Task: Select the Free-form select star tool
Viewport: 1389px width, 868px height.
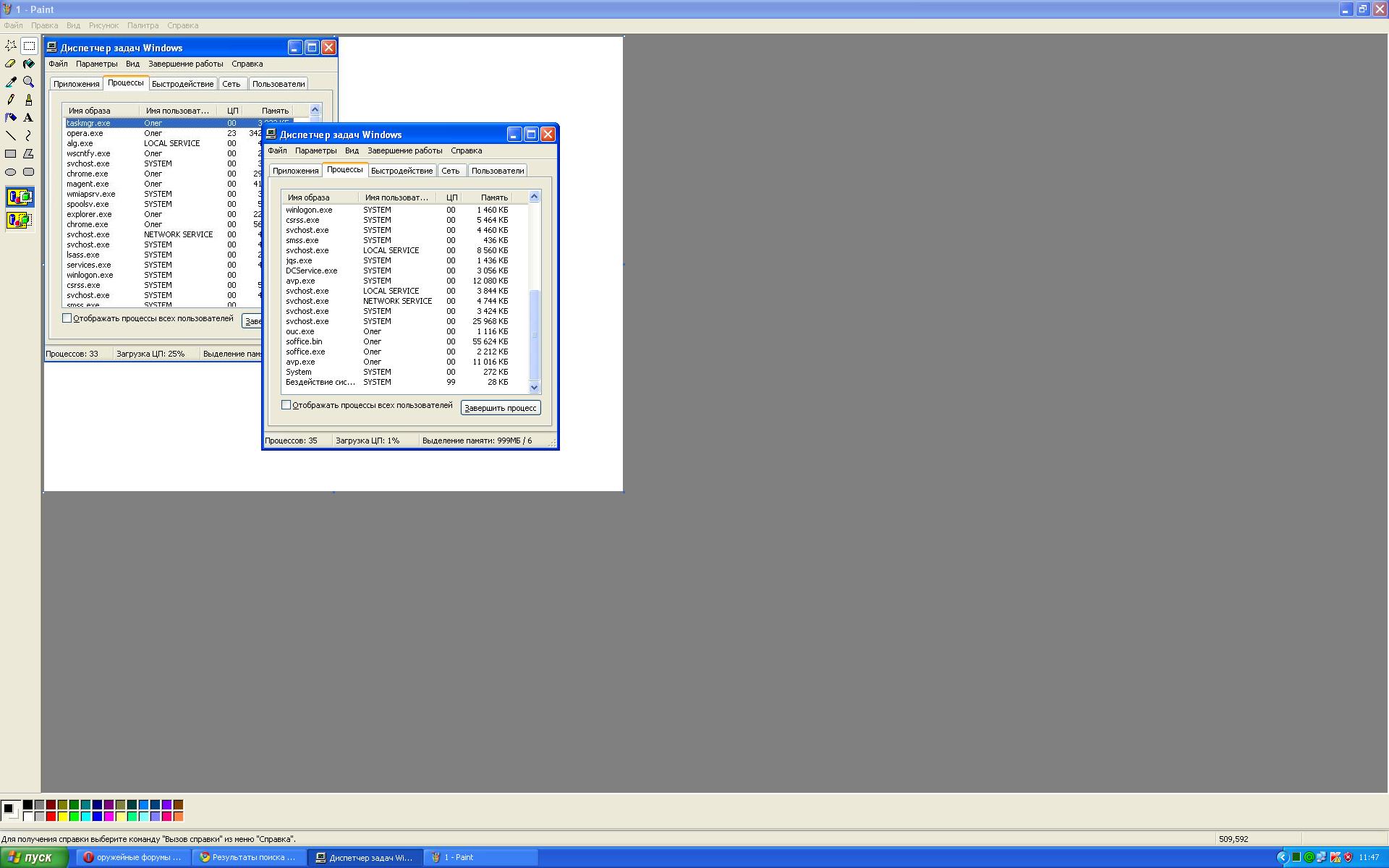Action: click(x=11, y=46)
